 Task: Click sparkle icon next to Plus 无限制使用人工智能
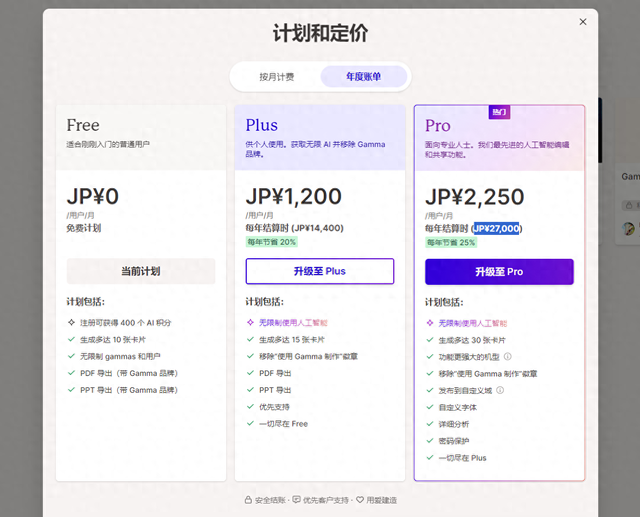pyautogui.click(x=250, y=322)
